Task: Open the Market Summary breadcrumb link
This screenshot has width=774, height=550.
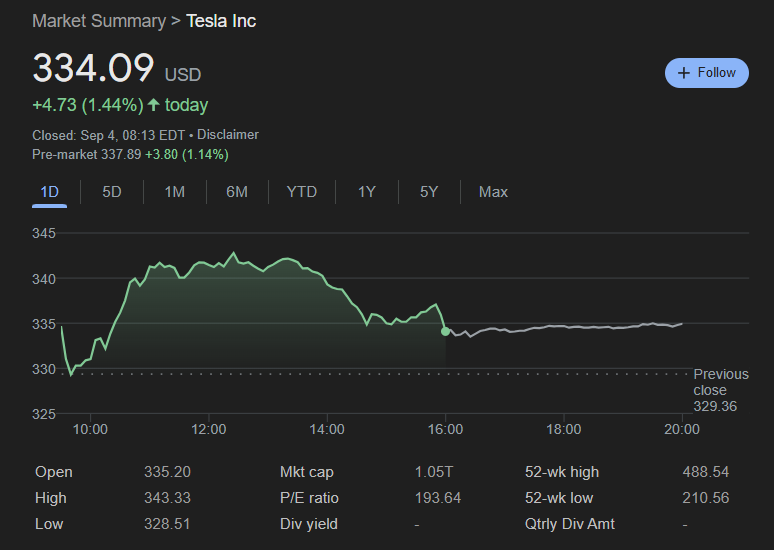Action: 99,21
